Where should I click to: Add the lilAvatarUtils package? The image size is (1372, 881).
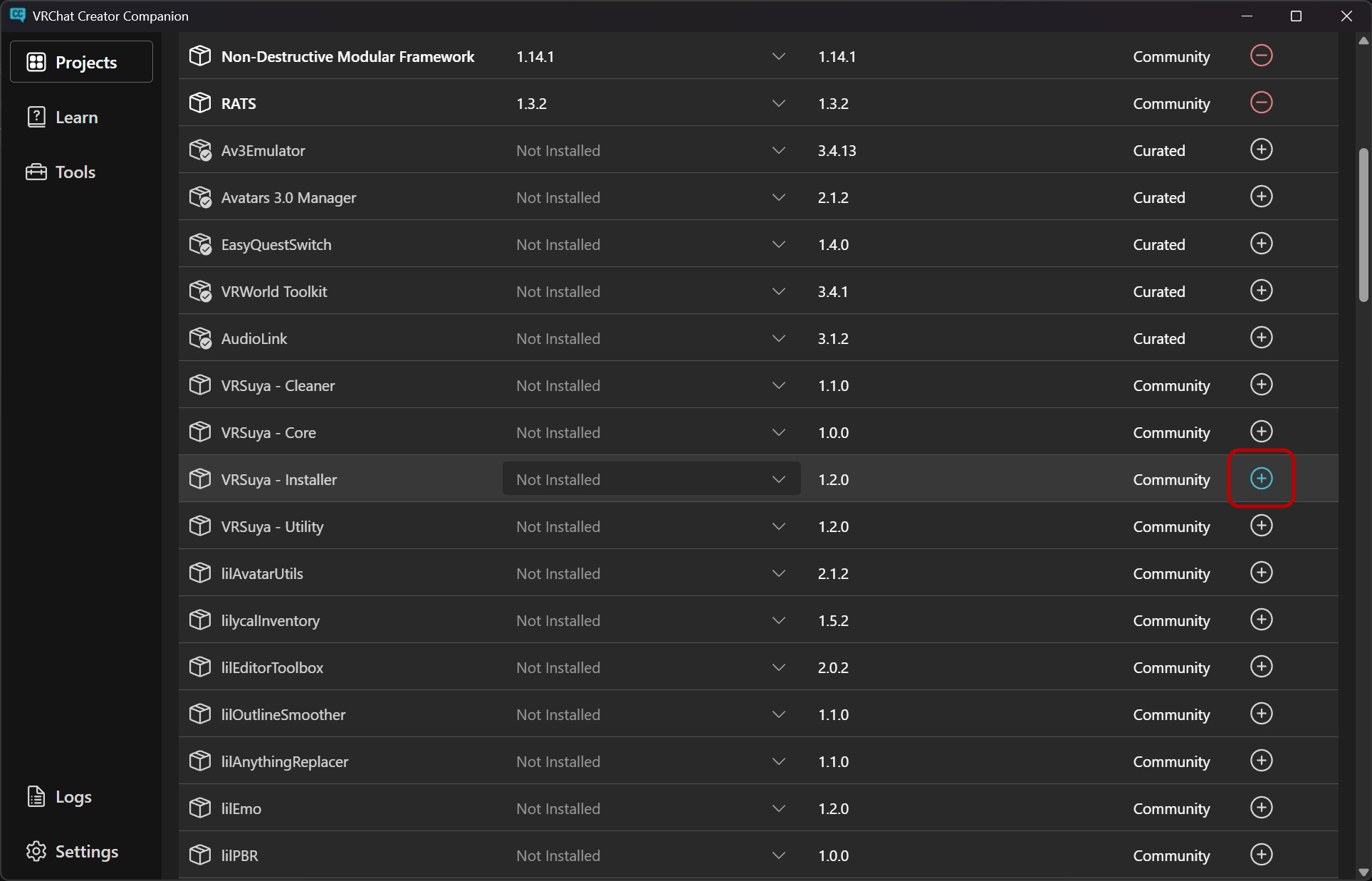[1261, 573]
